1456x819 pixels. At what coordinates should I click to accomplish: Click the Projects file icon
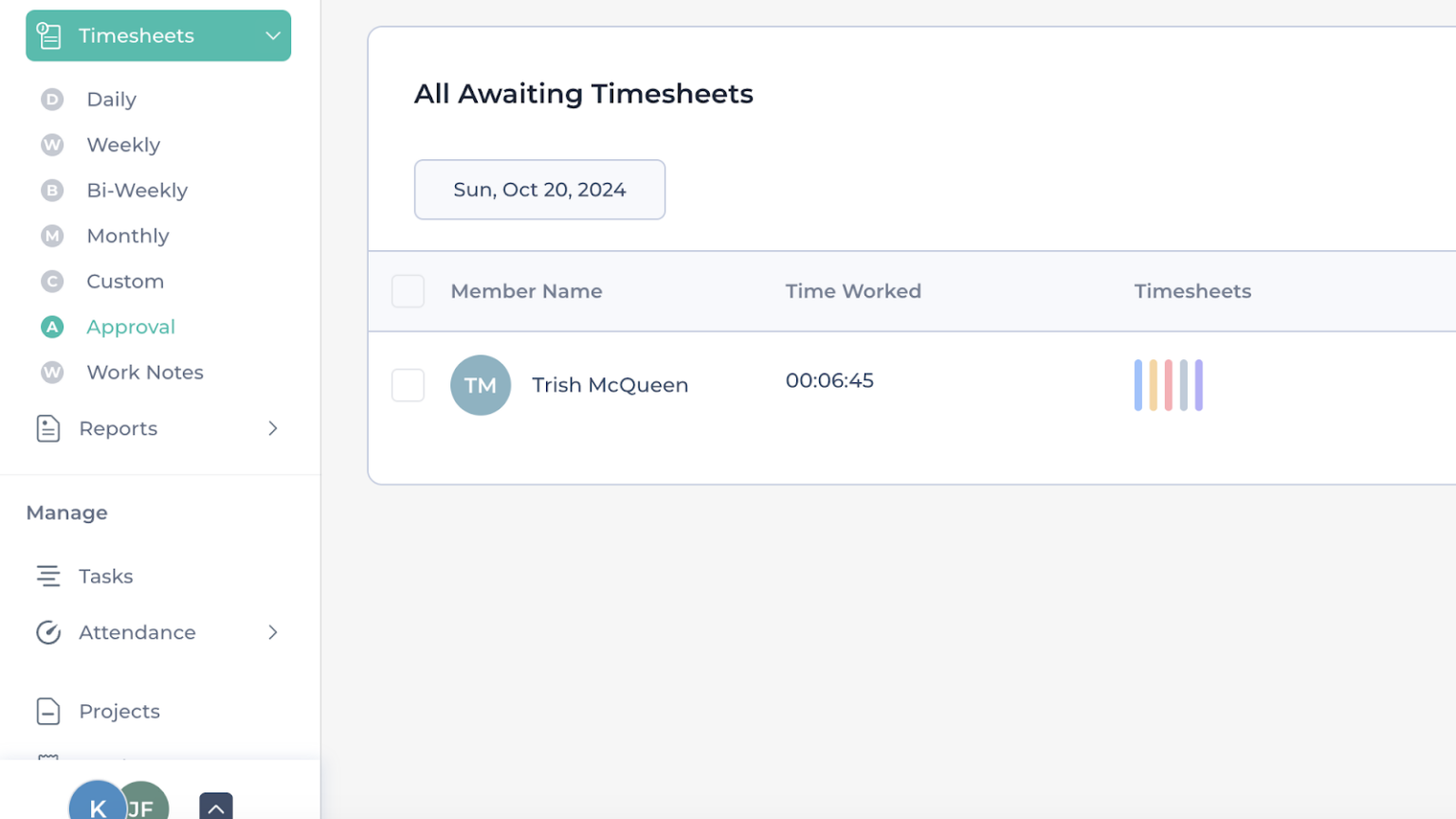[48, 711]
